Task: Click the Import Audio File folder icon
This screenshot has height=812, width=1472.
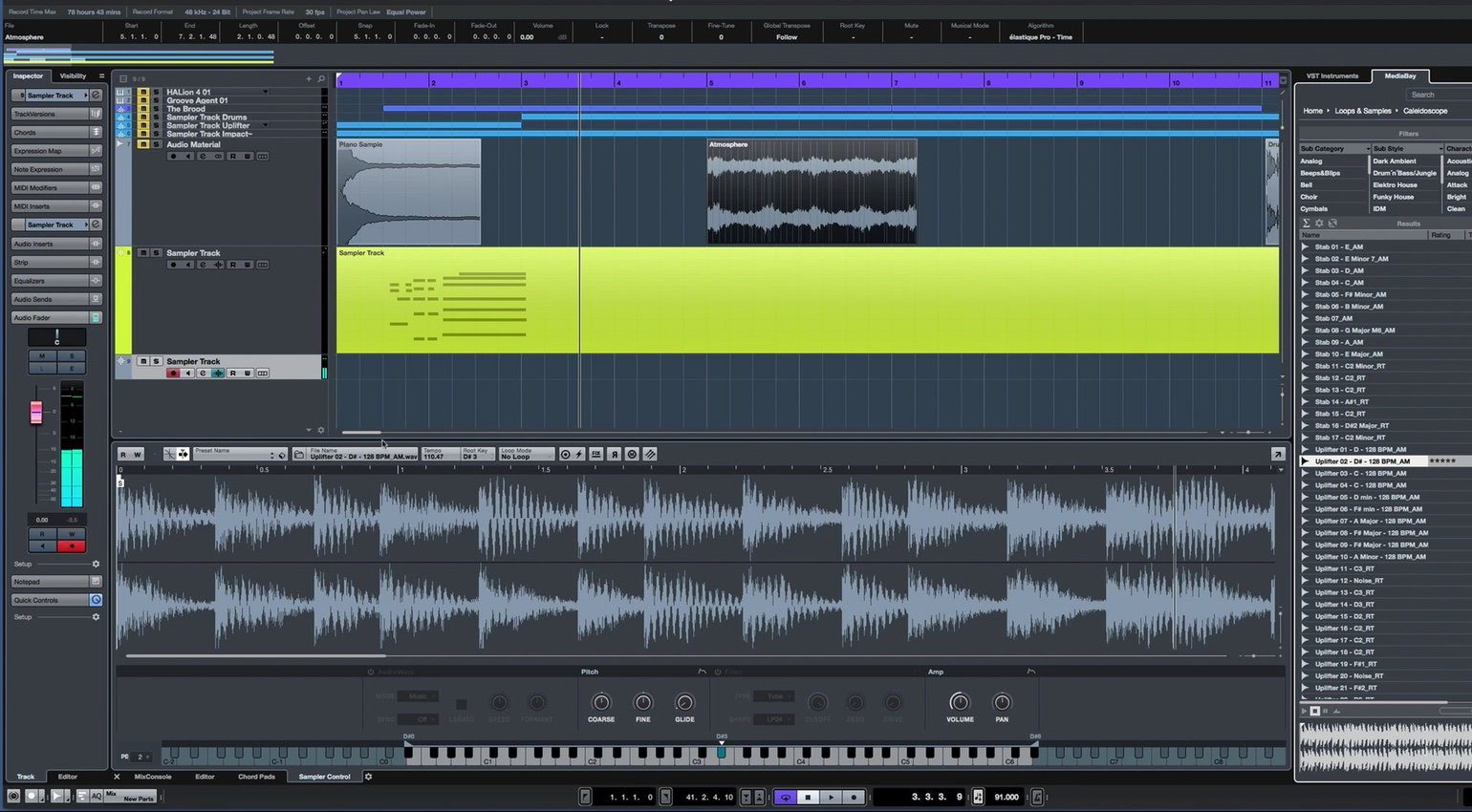Action: click(x=299, y=455)
